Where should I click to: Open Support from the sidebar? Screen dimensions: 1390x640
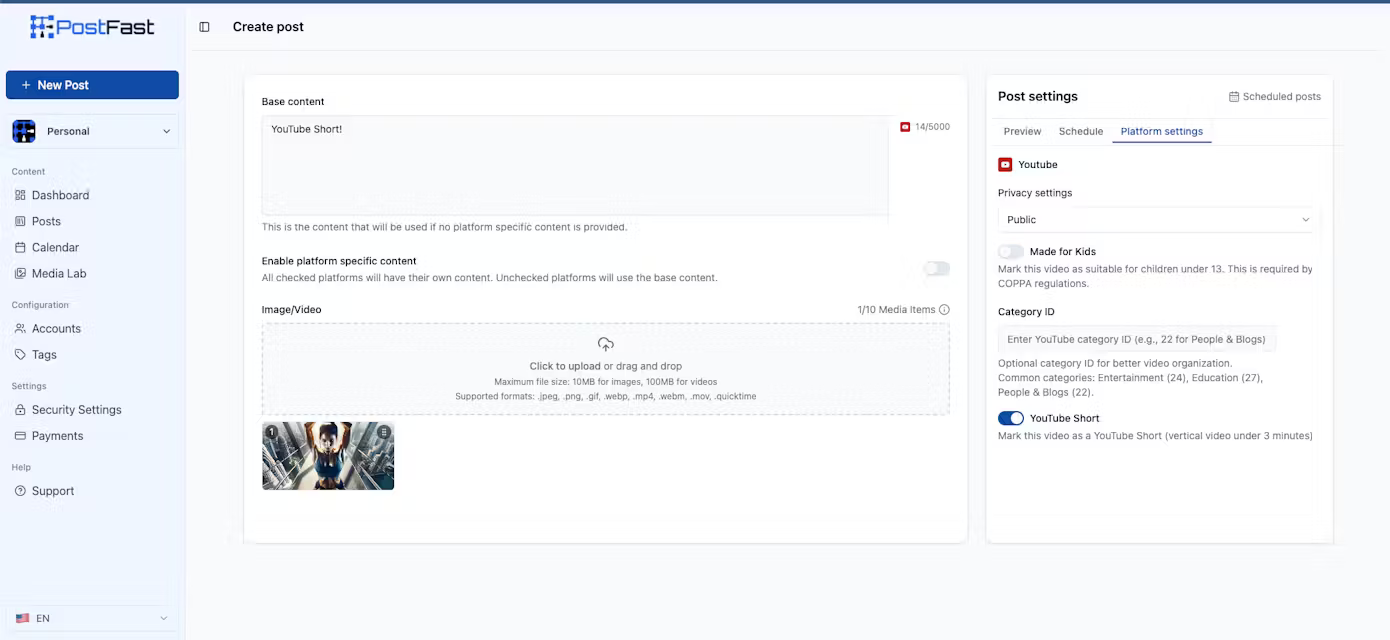click(52, 490)
